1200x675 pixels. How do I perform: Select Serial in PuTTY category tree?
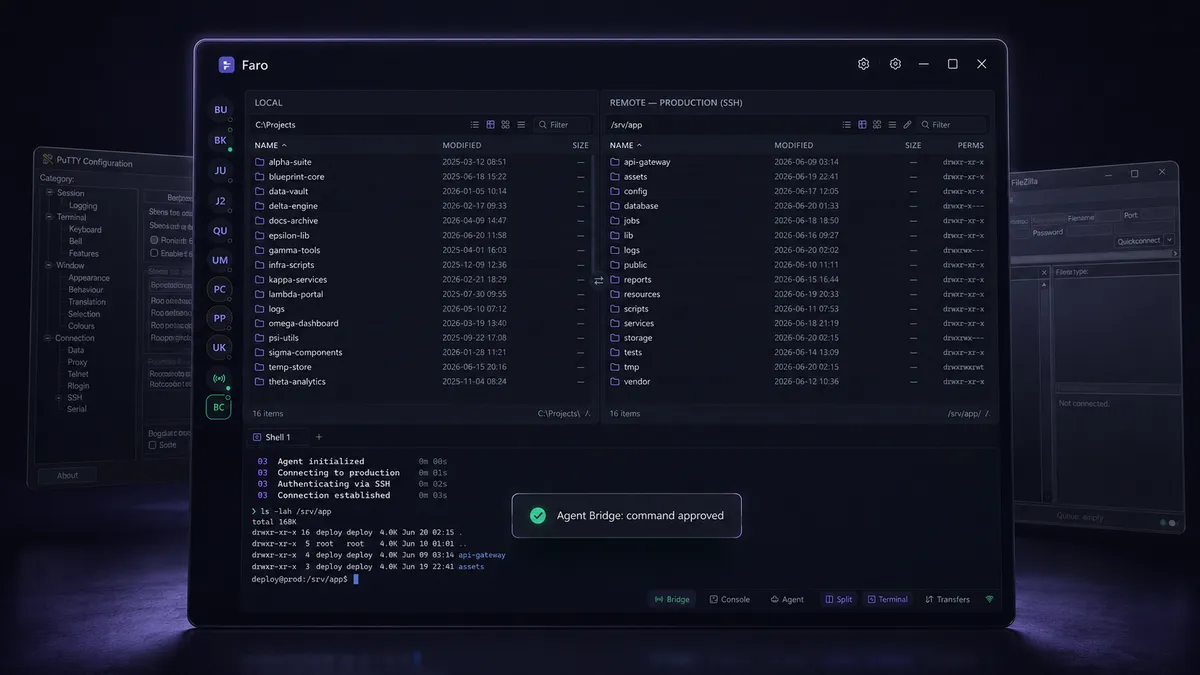pos(77,409)
